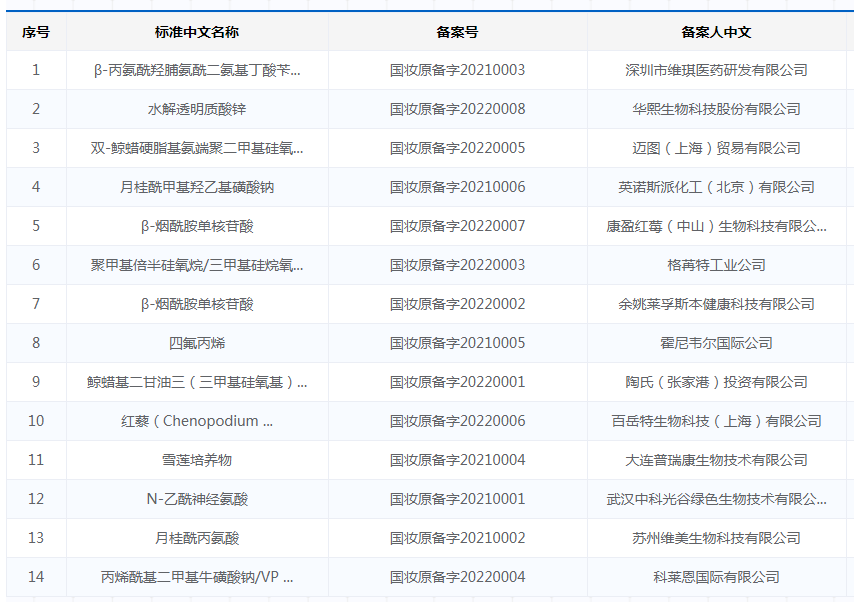The image size is (854, 602).
Task: Click filing number 国妆原备字20220003
Action: (458, 265)
